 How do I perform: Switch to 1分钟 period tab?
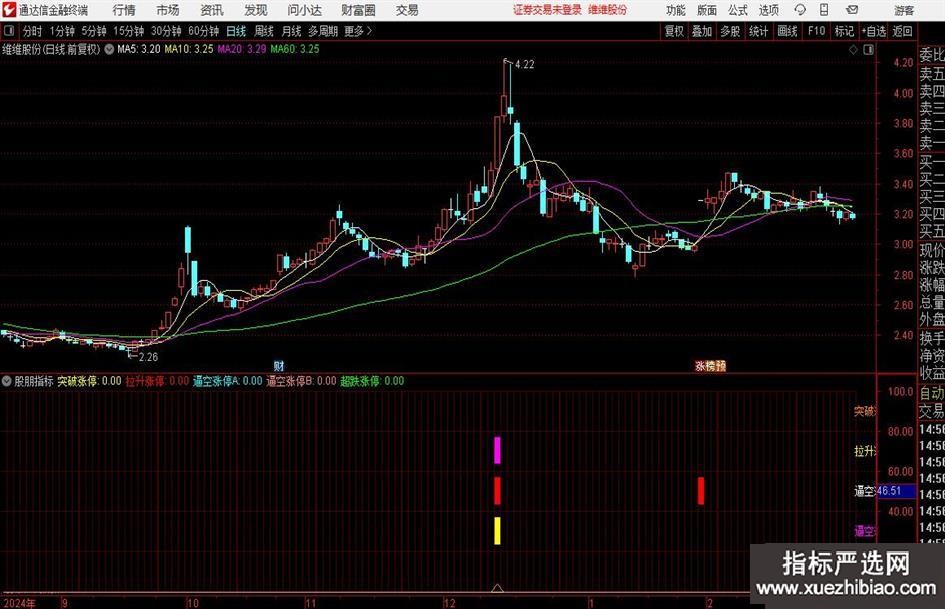(x=62, y=31)
